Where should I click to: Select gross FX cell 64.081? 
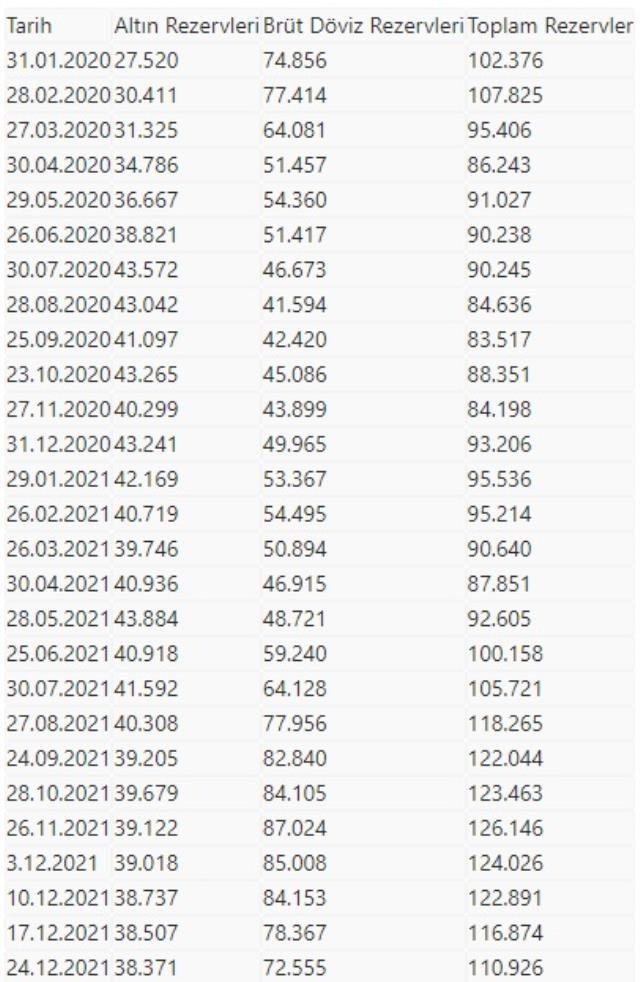[x=294, y=130]
